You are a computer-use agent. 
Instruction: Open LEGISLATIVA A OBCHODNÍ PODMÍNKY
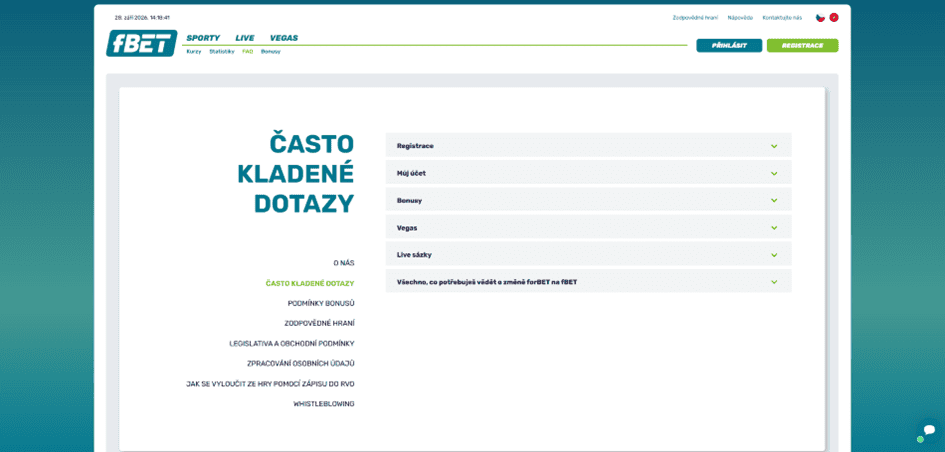[x=292, y=344]
